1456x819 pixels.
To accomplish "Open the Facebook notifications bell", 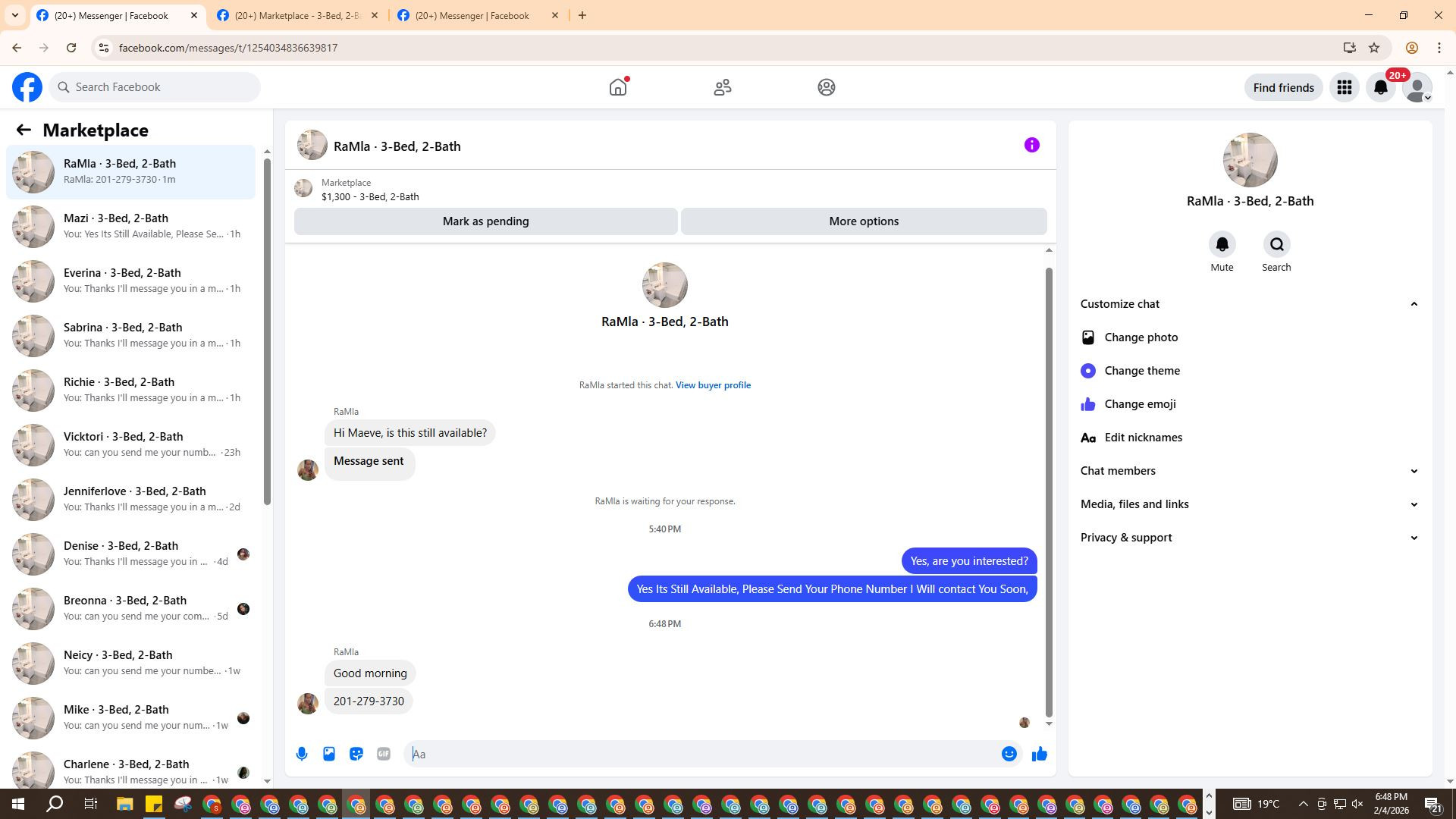I will click(x=1381, y=88).
